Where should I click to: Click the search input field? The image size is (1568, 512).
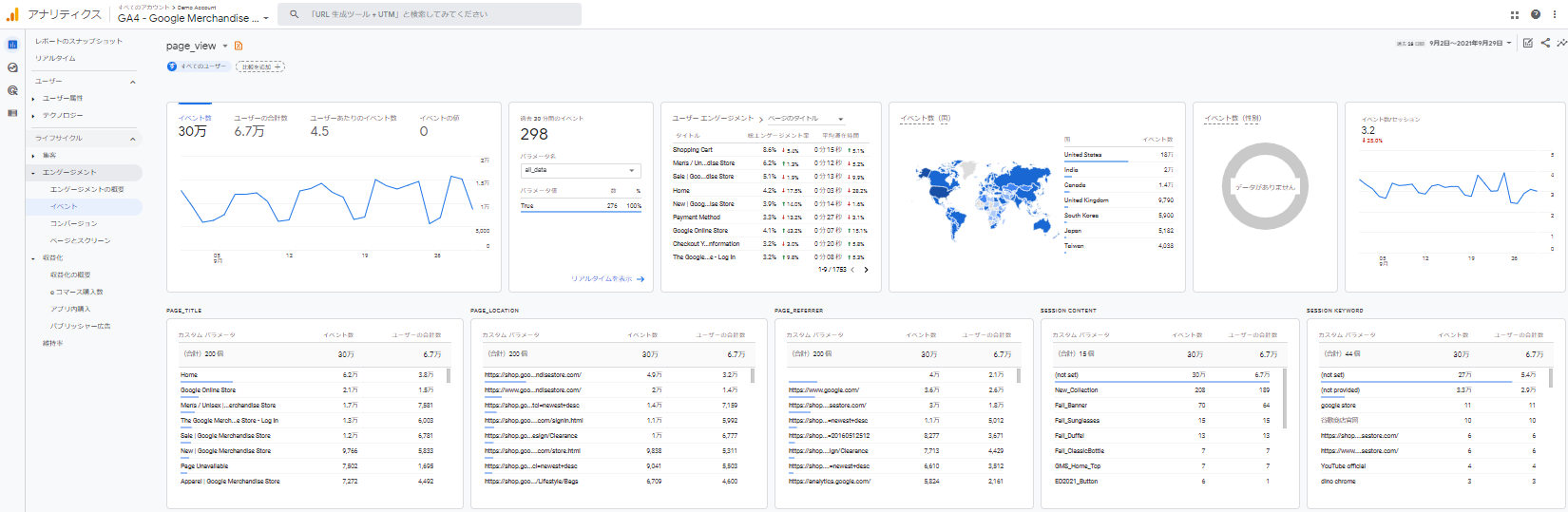(x=430, y=14)
